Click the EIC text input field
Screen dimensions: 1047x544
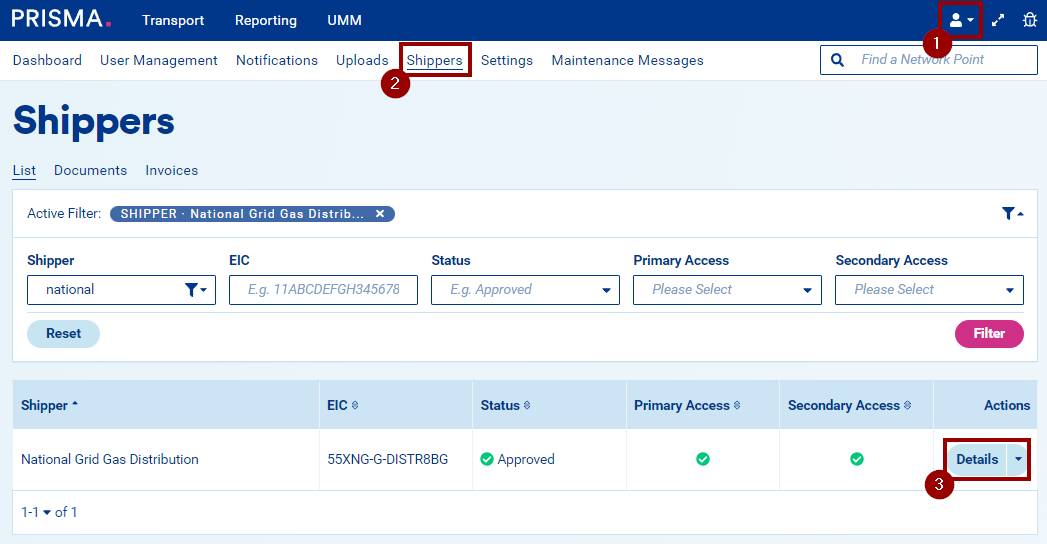322,290
